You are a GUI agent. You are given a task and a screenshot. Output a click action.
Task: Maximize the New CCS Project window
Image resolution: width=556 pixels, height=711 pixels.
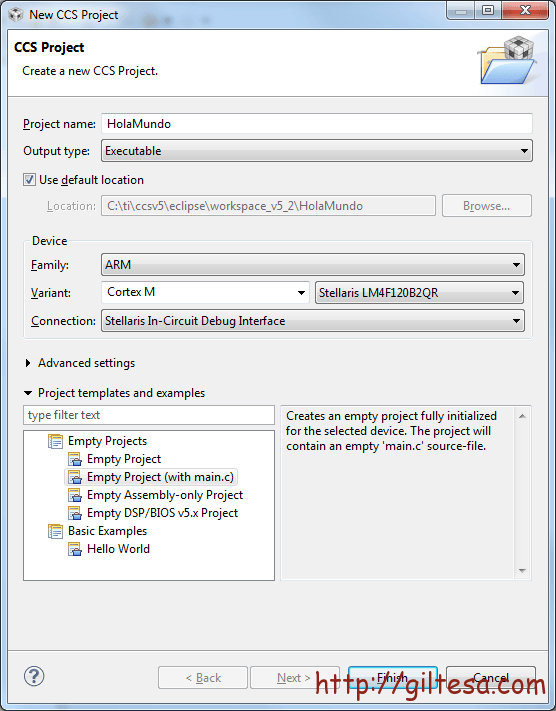488,10
